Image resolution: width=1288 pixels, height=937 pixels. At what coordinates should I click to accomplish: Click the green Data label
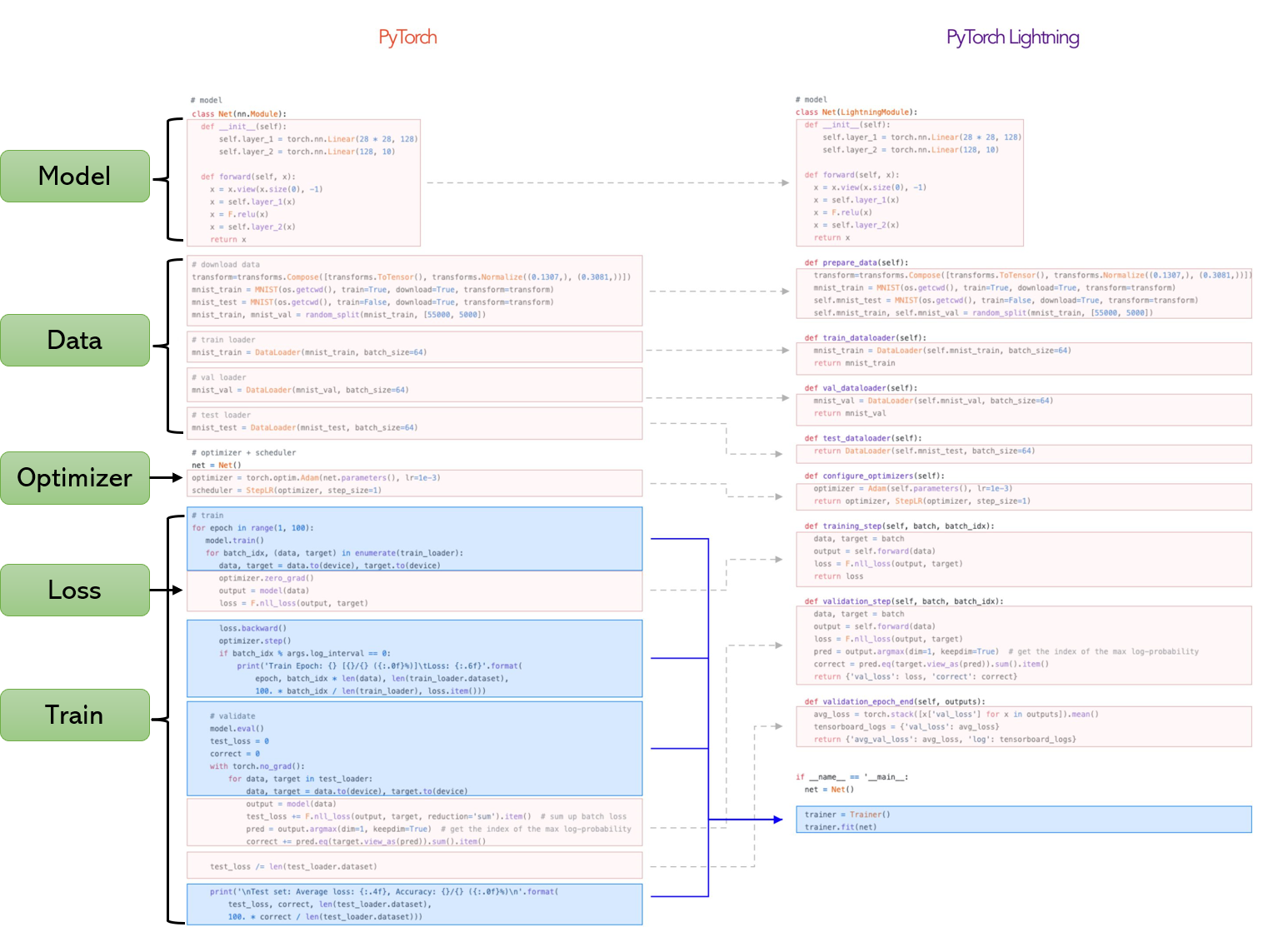click(75, 340)
